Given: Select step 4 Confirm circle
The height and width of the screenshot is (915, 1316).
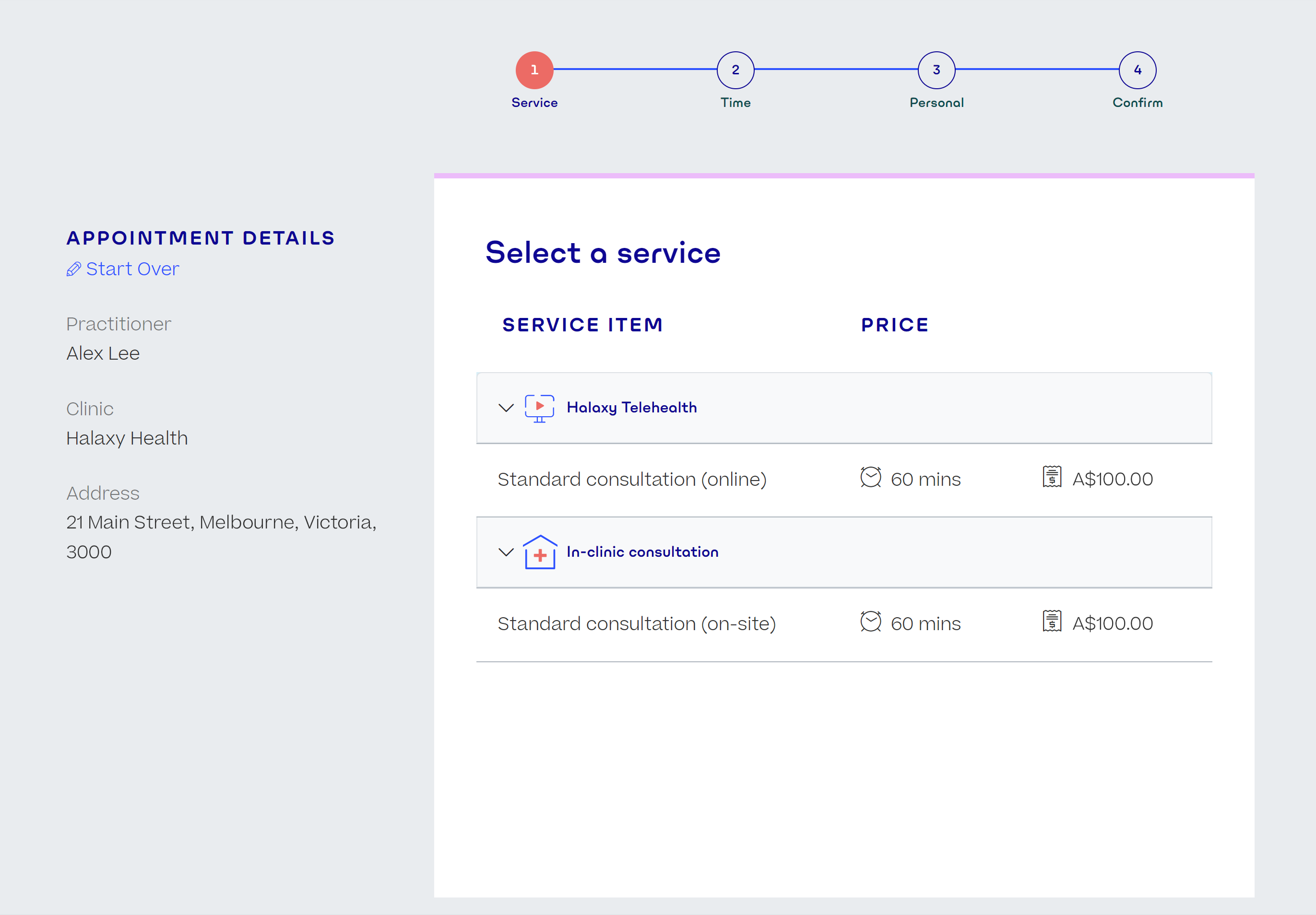Looking at the screenshot, I should pos(1137,70).
